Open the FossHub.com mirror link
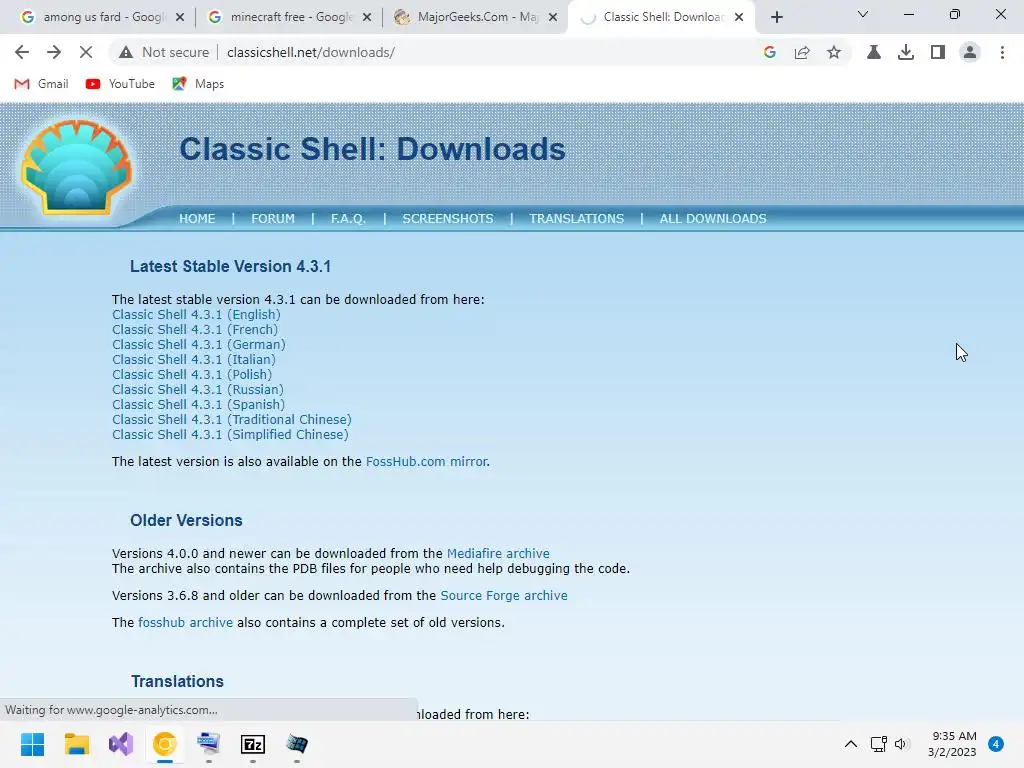Screen dimensions: 1024x768 coord(426,462)
